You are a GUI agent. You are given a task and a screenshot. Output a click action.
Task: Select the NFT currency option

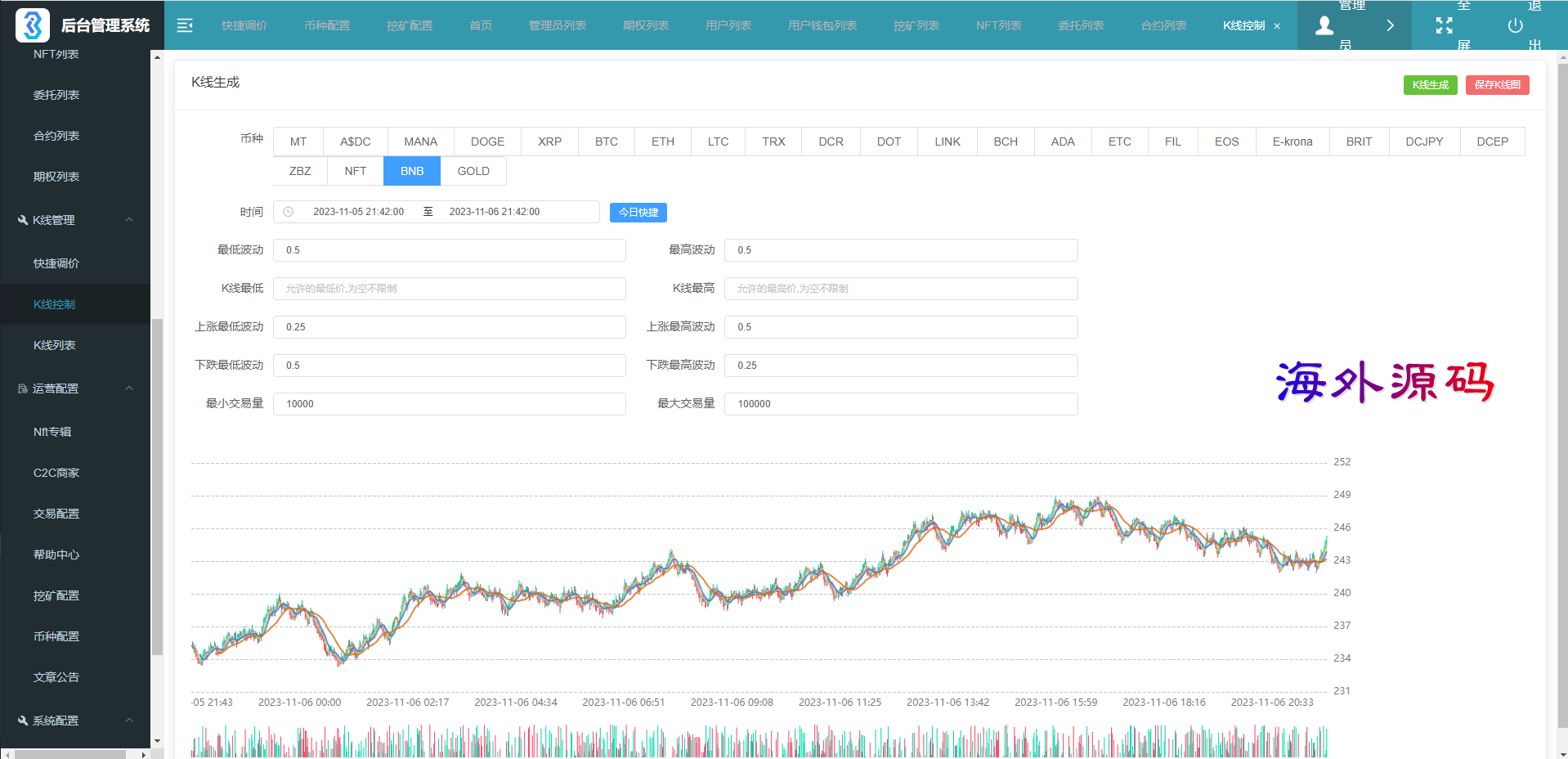356,171
